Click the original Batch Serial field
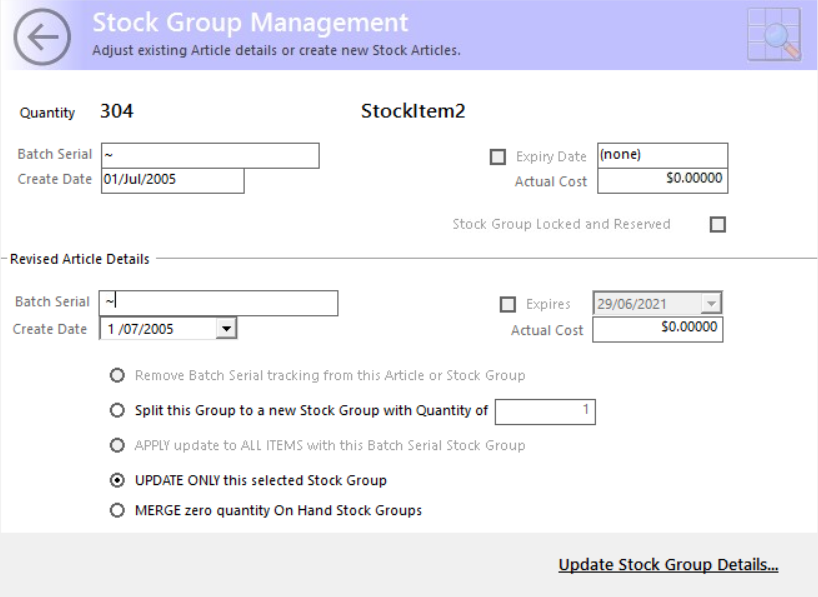The width and height of the screenshot is (818, 597). (x=210, y=156)
